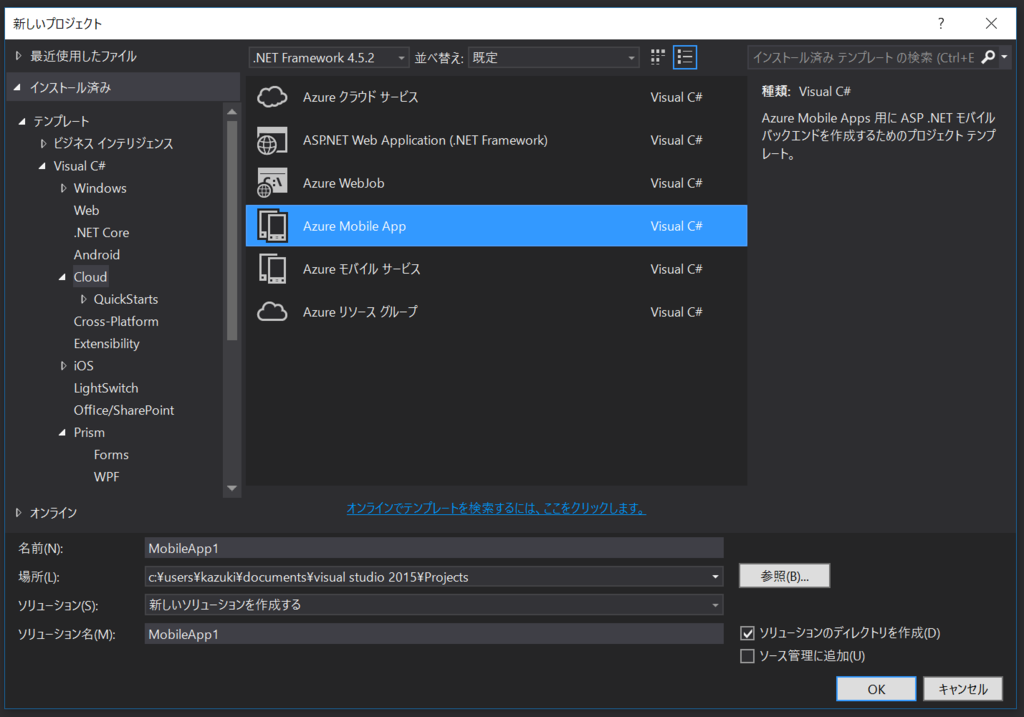Viewport: 1024px width, 717px height.
Task: Open the .NET Framework 4.5.2 dropdown
Action: [x=328, y=57]
